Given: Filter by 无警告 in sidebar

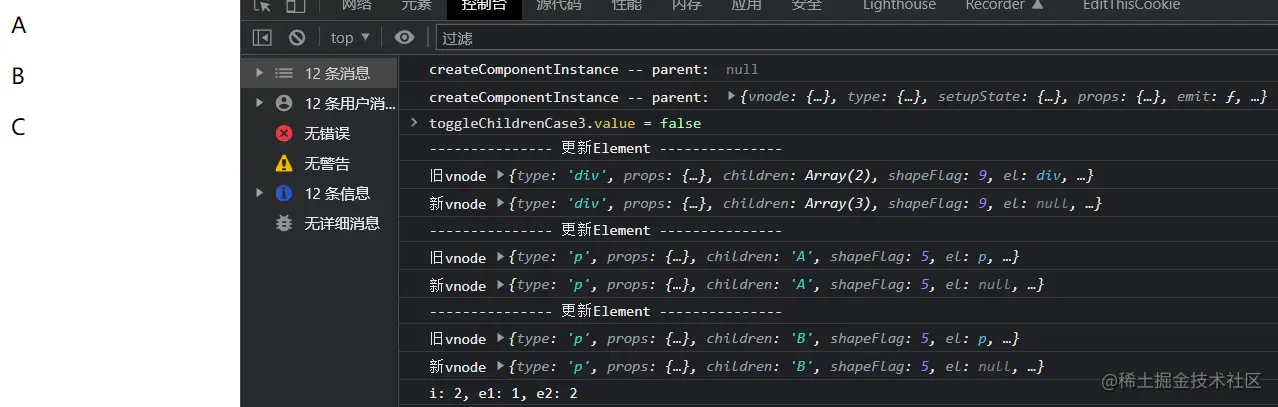Looking at the screenshot, I should coord(327,163).
